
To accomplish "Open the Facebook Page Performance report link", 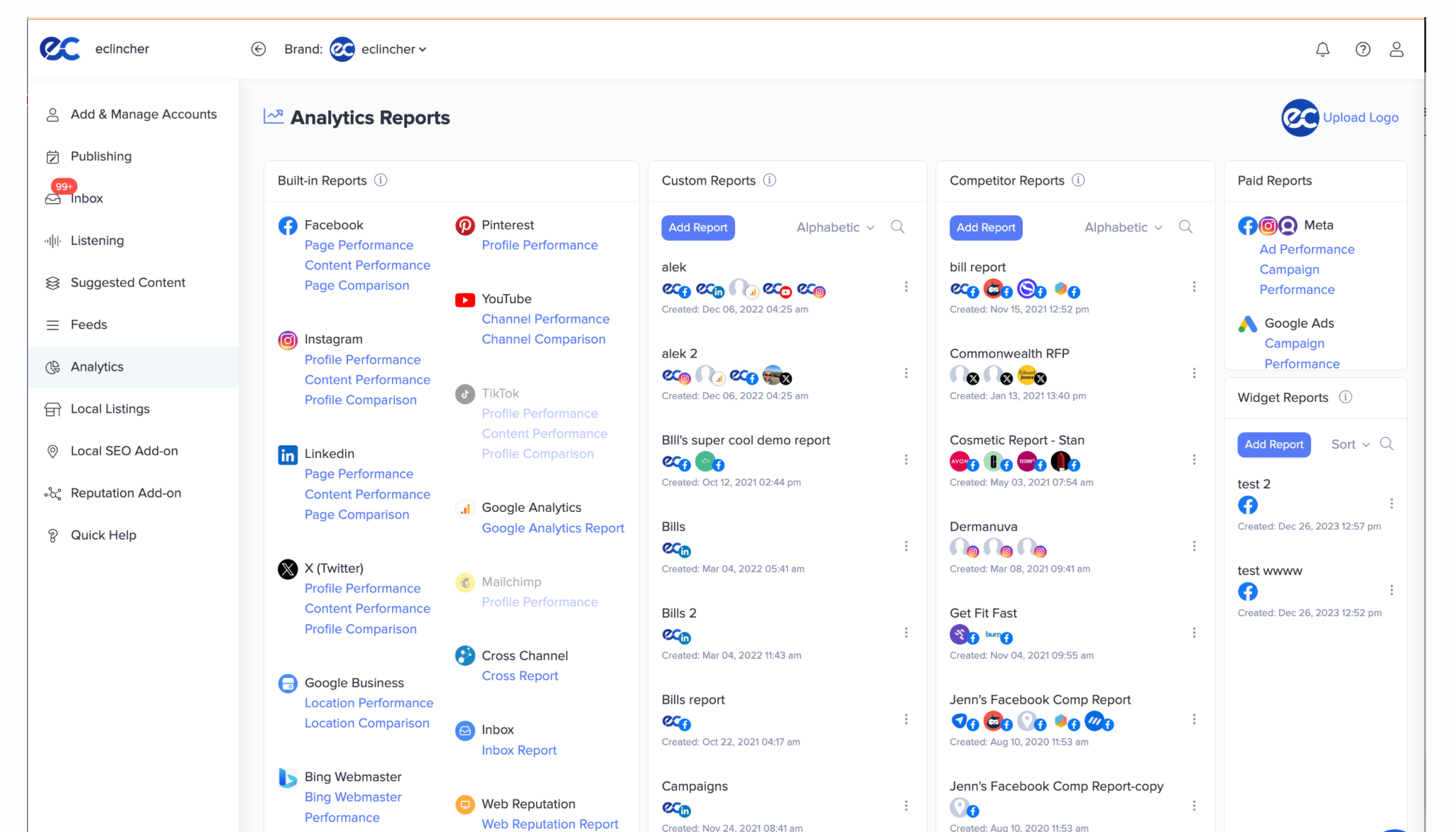I will (358, 245).
